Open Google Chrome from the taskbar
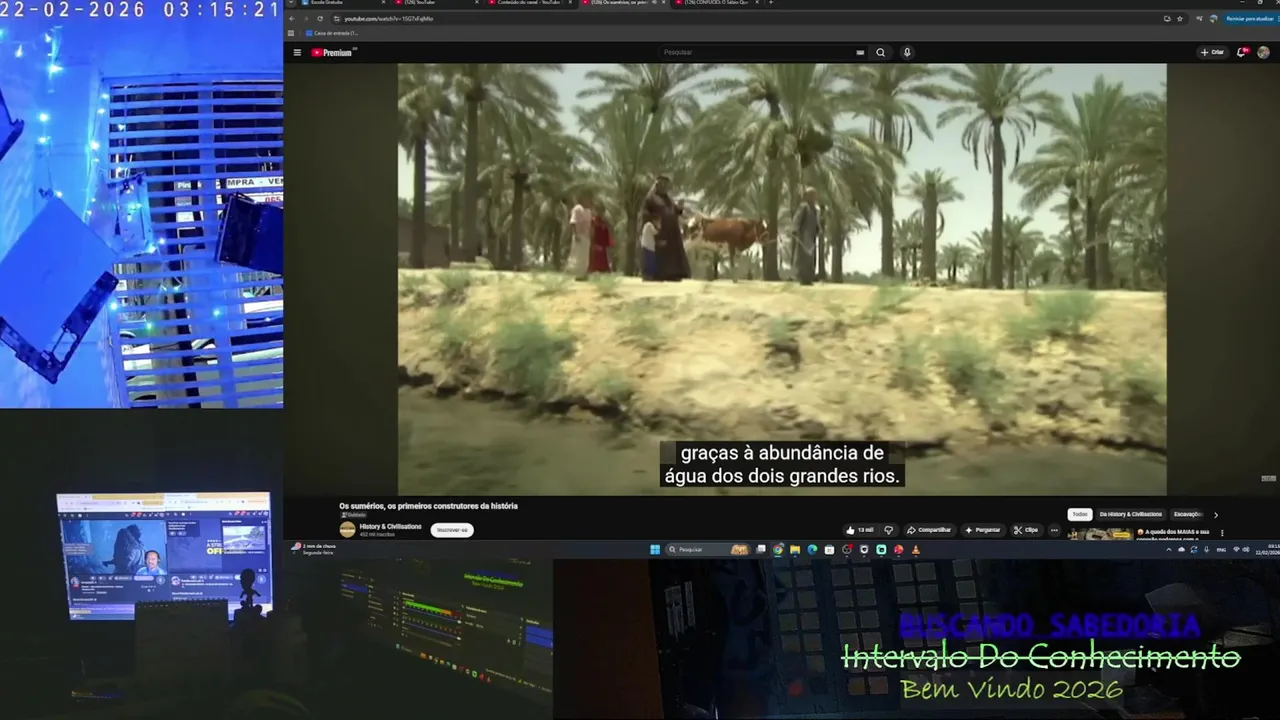 (x=778, y=549)
